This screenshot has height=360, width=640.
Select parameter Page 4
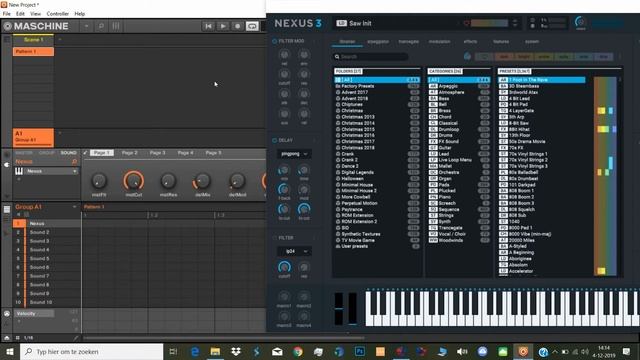(185, 153)
